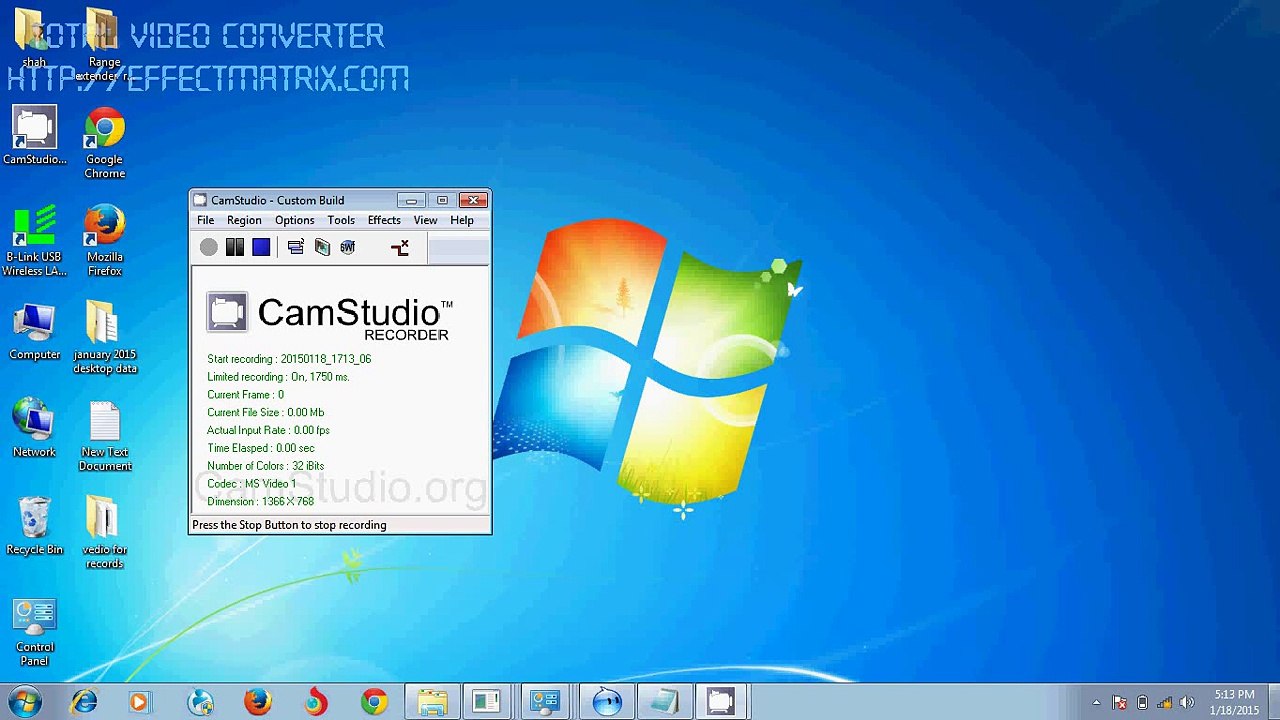Image resolution: width=1280 pixels, height=720 pixels.
Task: Click the "Actual Input Rate : 0.00 fps" line
Action: (268, 430)
